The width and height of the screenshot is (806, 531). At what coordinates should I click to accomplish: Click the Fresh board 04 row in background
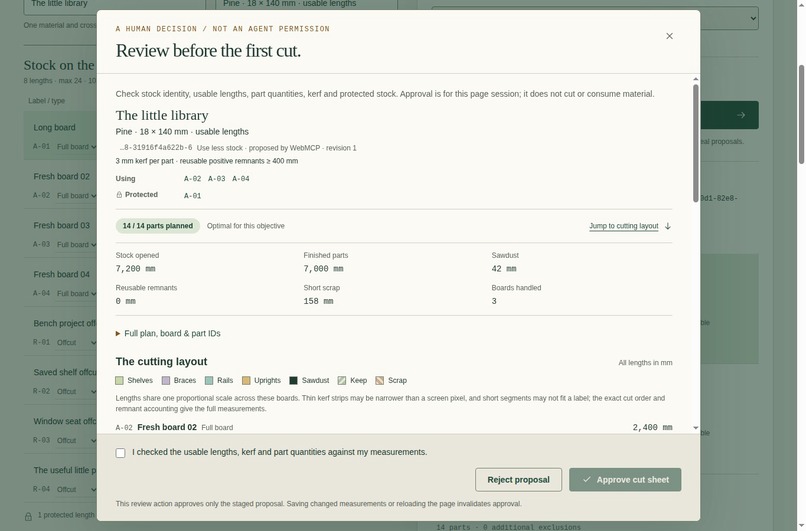coord(60,283)
